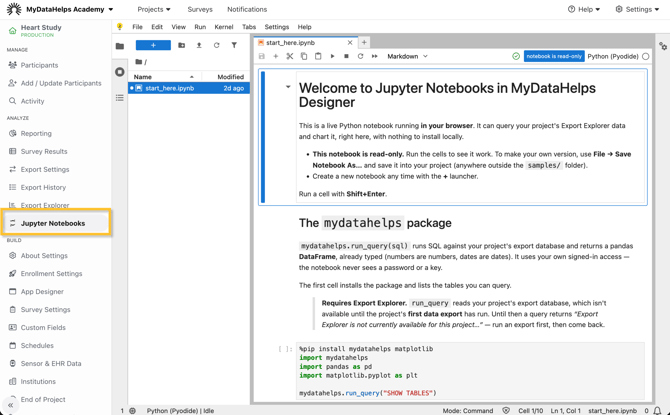This screenshot has width=670, height=415.
Task: Click the root folder breadcrumb
Action: pos(141,62)
